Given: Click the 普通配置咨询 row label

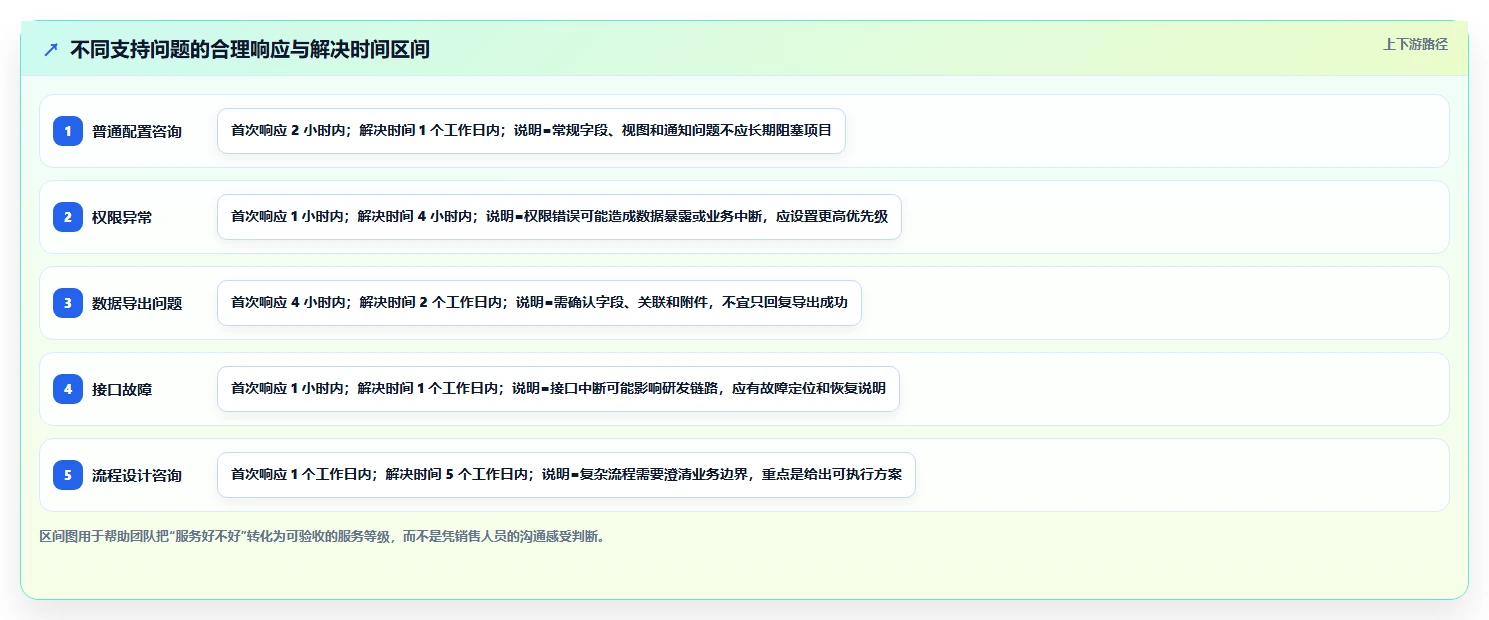Looking at the screenshot, I should click(137, 131).
